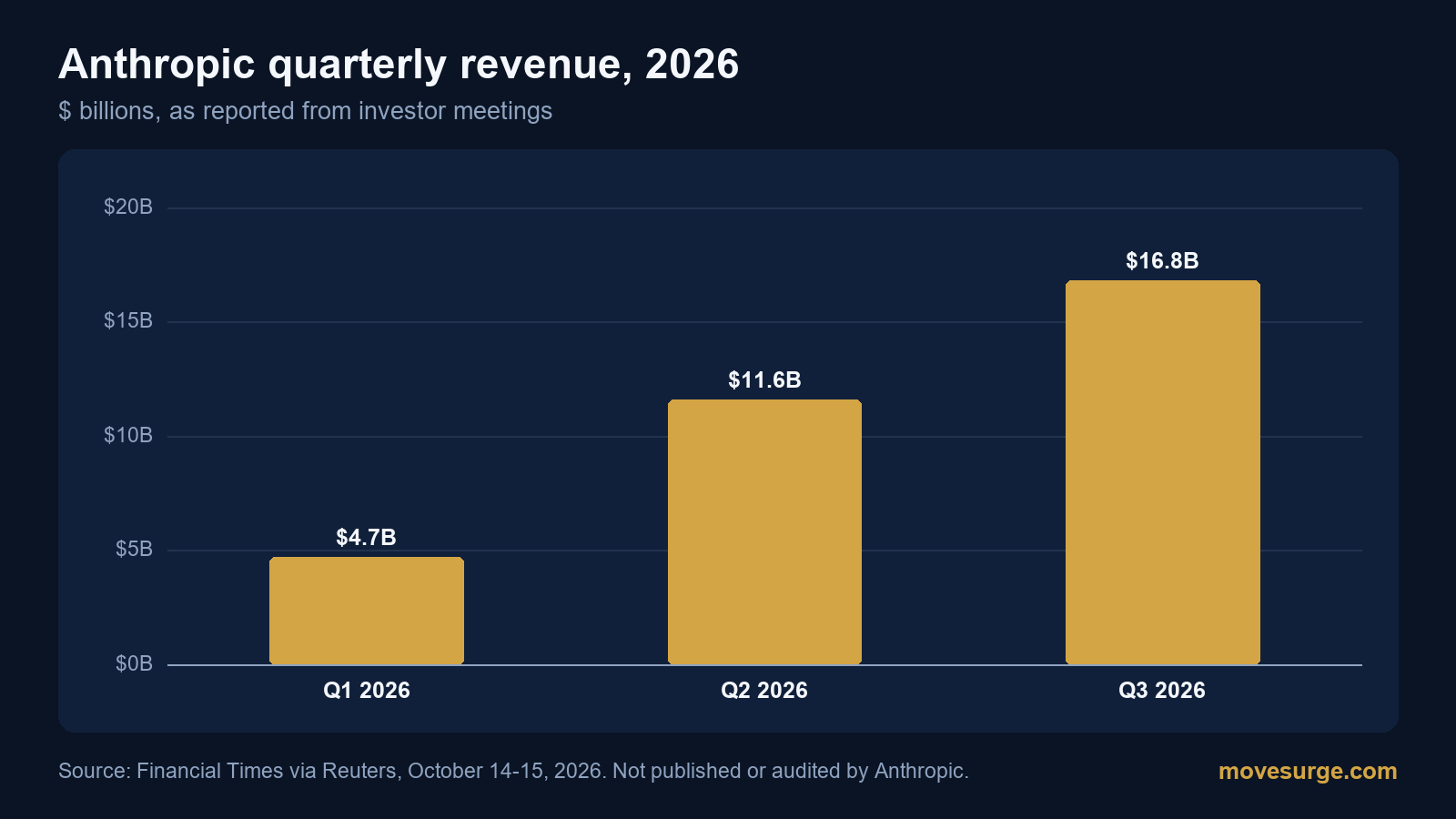Click the $5B y-axis tick label
Viewport: 1456px width, 819px height.
[x=134, y=550]
